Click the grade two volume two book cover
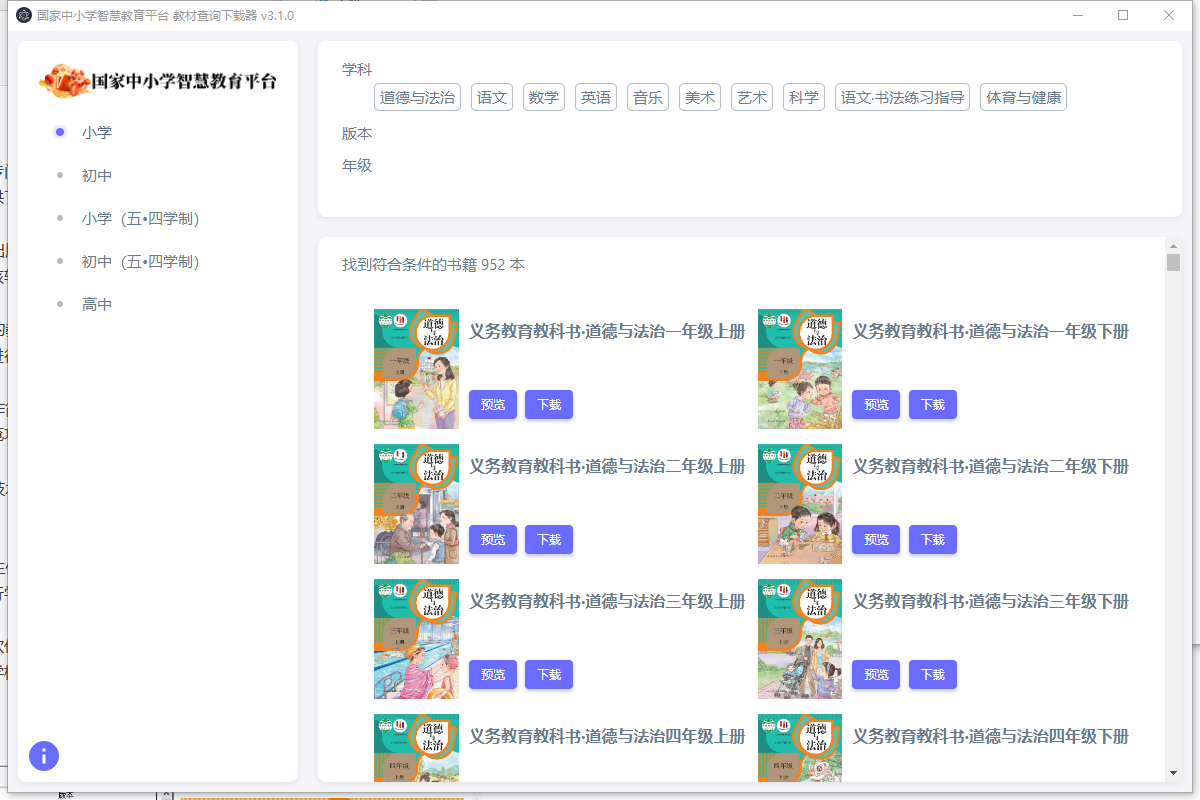The width and height of the screenshot is (1200, 800). point(799,504)
